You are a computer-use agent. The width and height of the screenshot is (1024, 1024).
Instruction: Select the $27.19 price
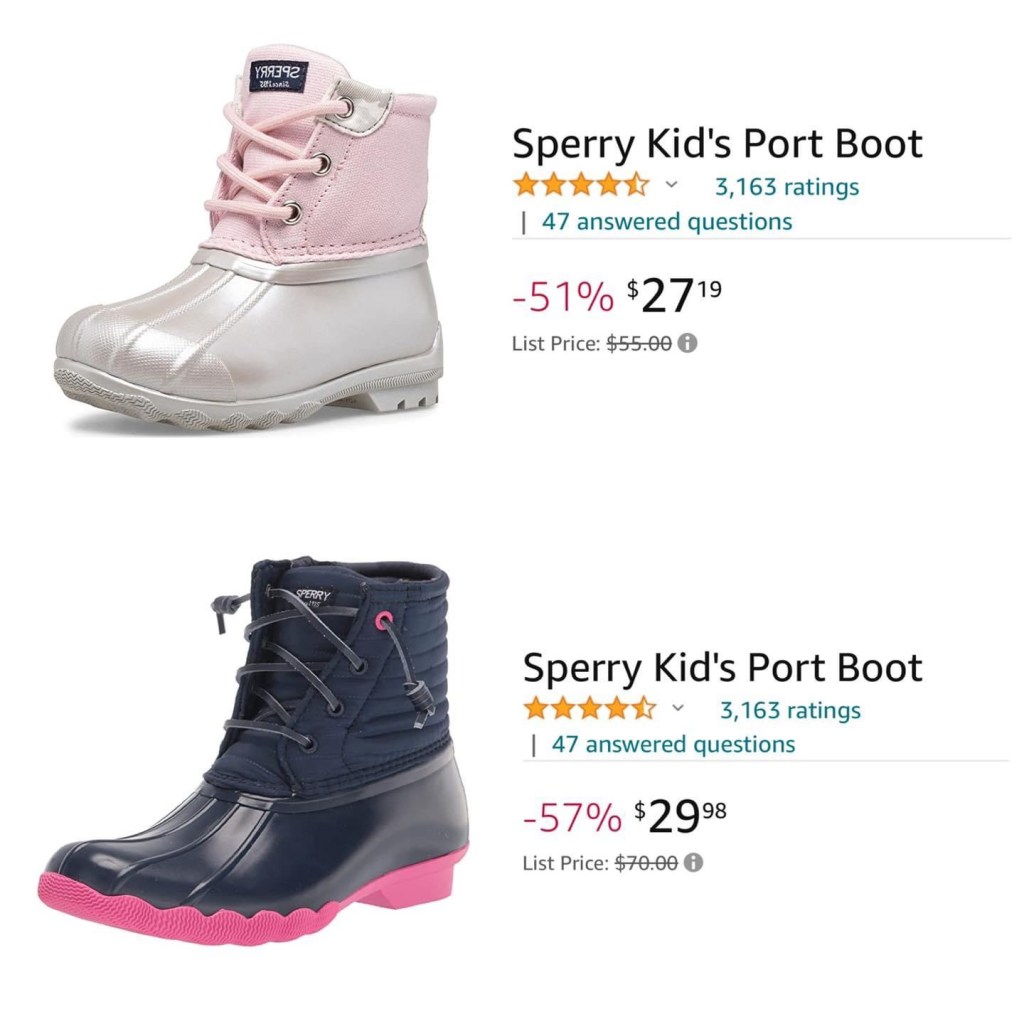675,296
